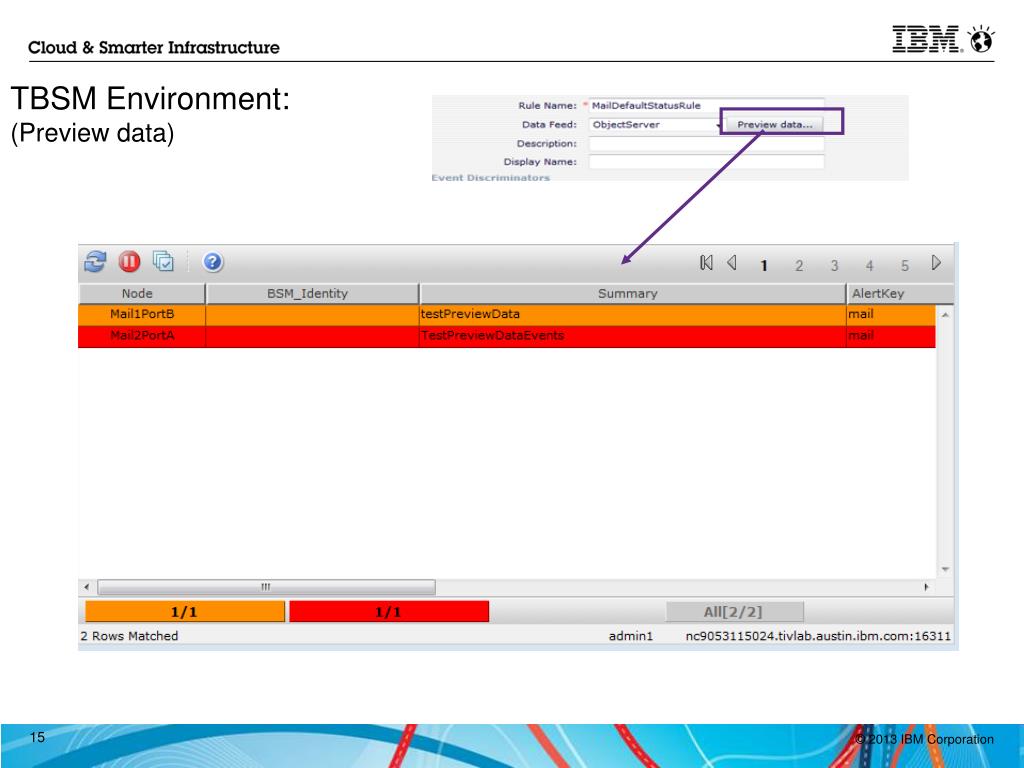This screenshot has height=768, width=1024.
Task: Sort by Node column header
Action: (x=142, y=294)
